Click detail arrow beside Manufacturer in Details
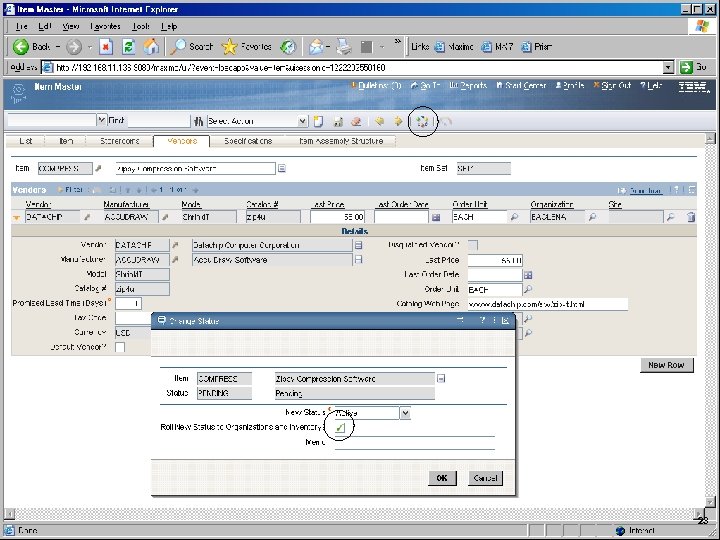Image resolution: width=720 pixels, height=540 pixels. tap(175, 260)
